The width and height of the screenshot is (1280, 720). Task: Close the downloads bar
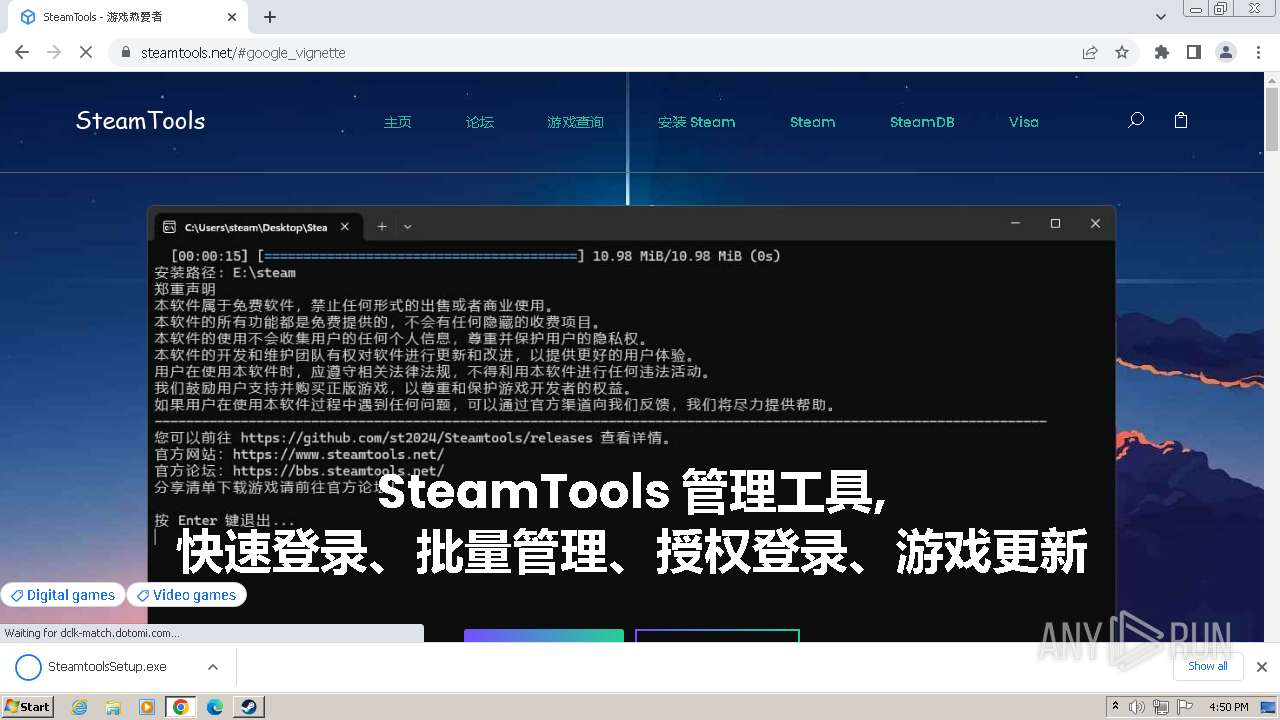pos(1262,667)
